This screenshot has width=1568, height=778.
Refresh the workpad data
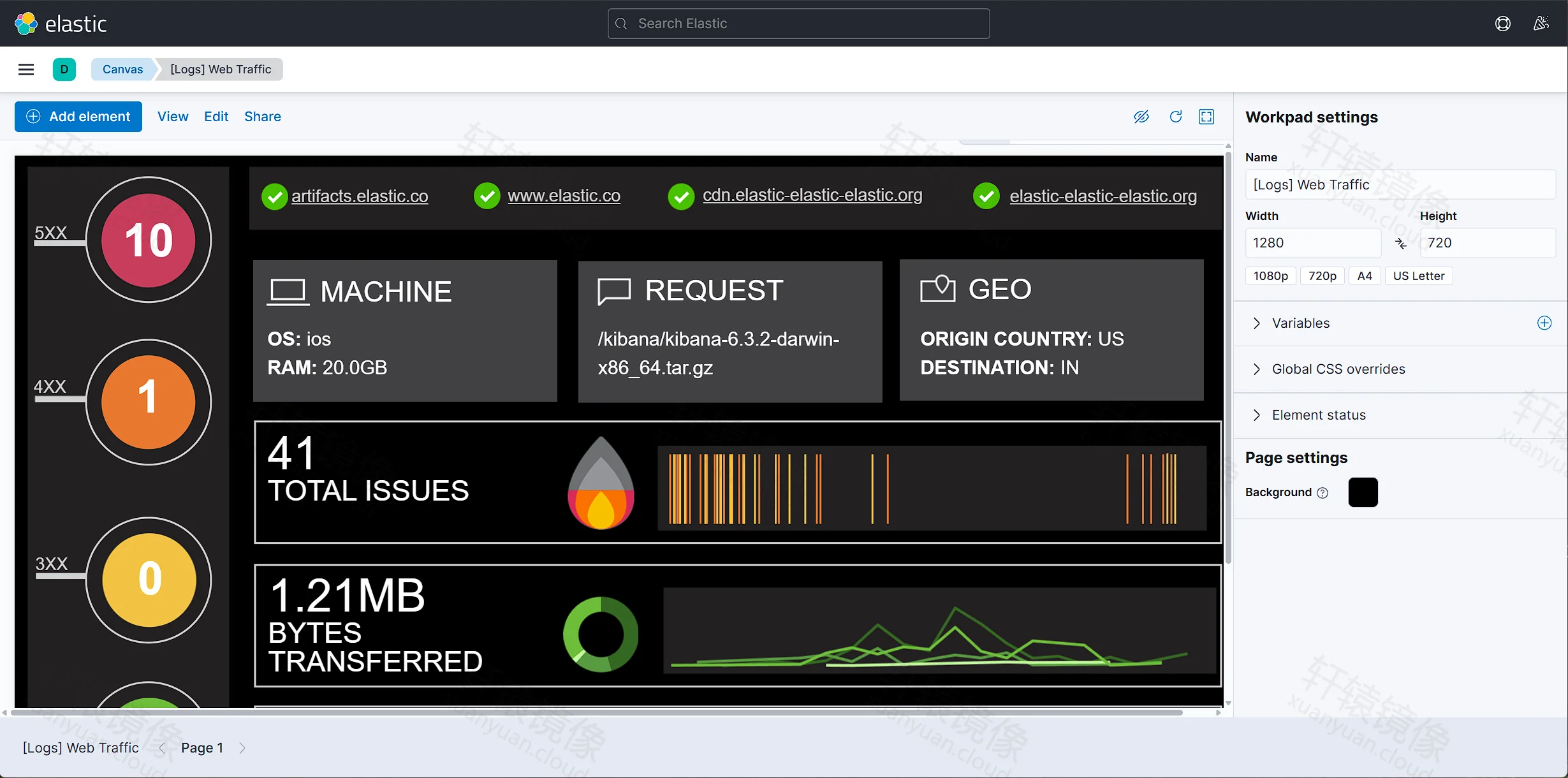[1176, 117]
